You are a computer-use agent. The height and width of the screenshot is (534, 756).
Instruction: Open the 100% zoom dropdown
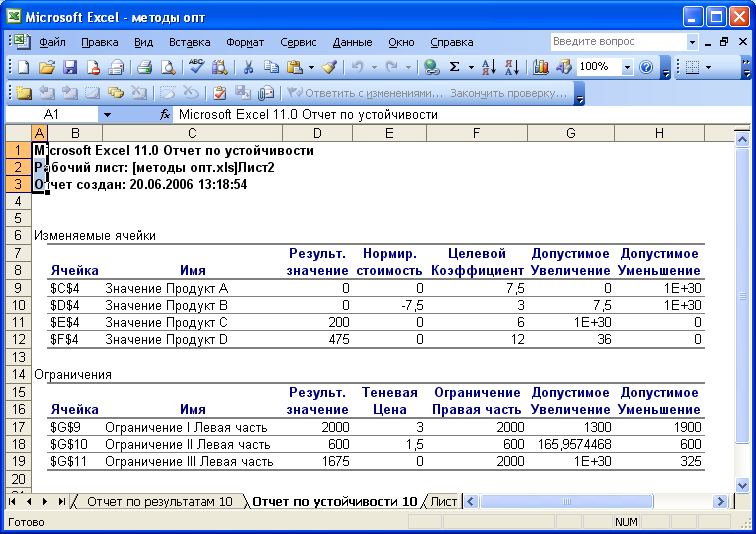(627, 67)
